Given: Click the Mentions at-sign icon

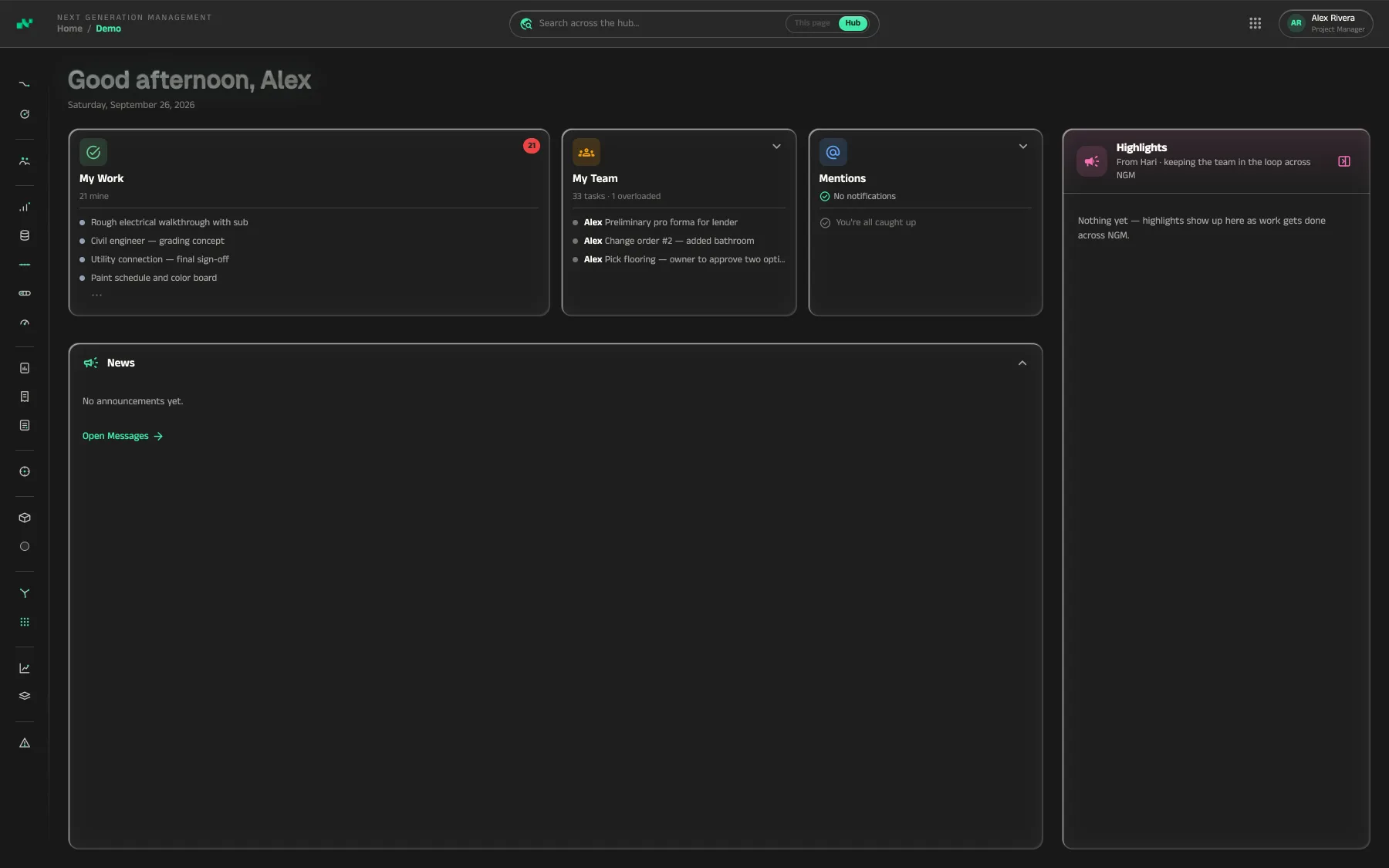Looking at the screenshot, I should pyautogui.click(x=833, y=152).
